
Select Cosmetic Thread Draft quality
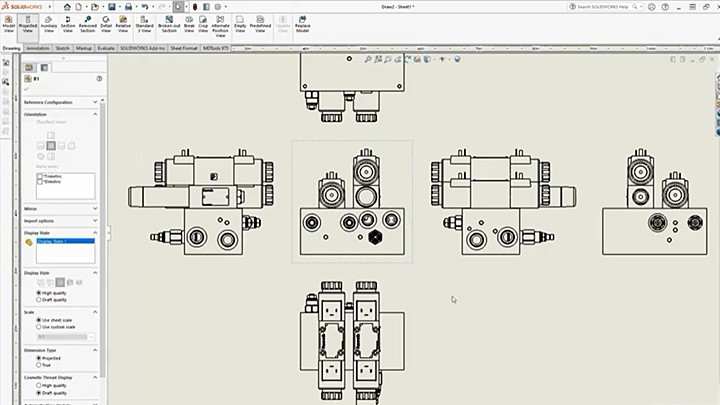pos(39,393)
